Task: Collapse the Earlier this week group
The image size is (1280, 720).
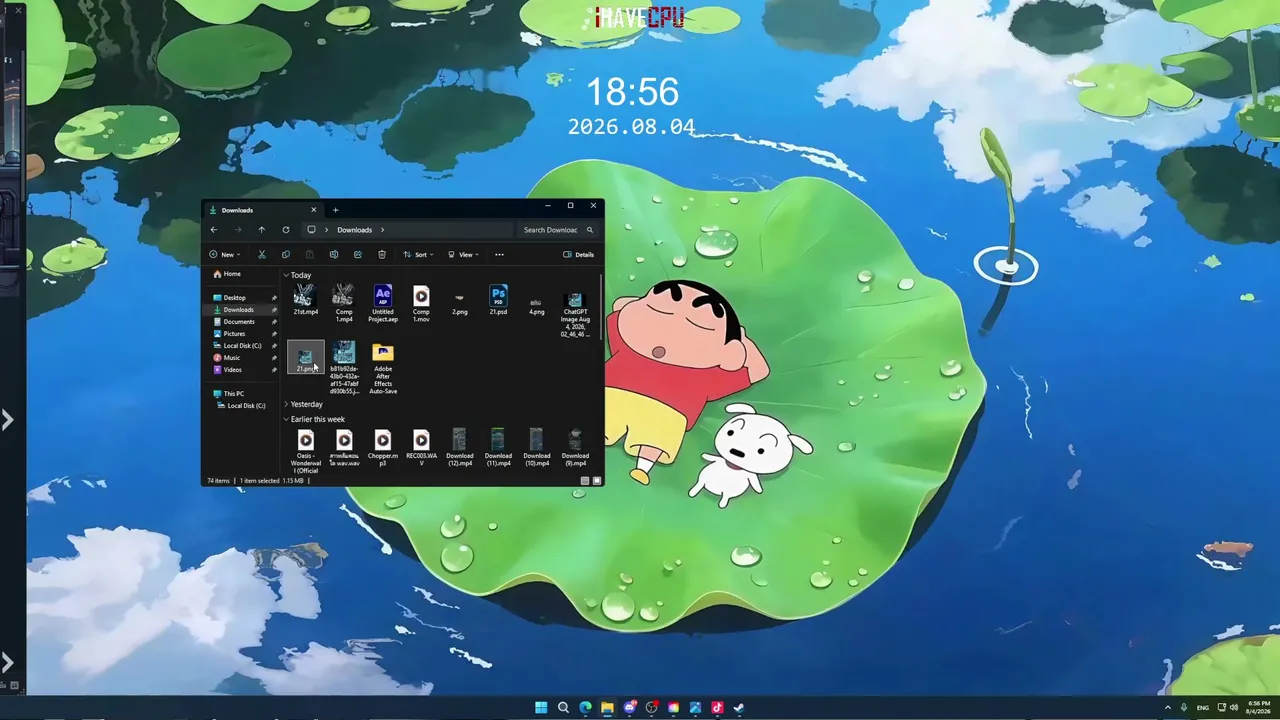Action: (286, 420)
